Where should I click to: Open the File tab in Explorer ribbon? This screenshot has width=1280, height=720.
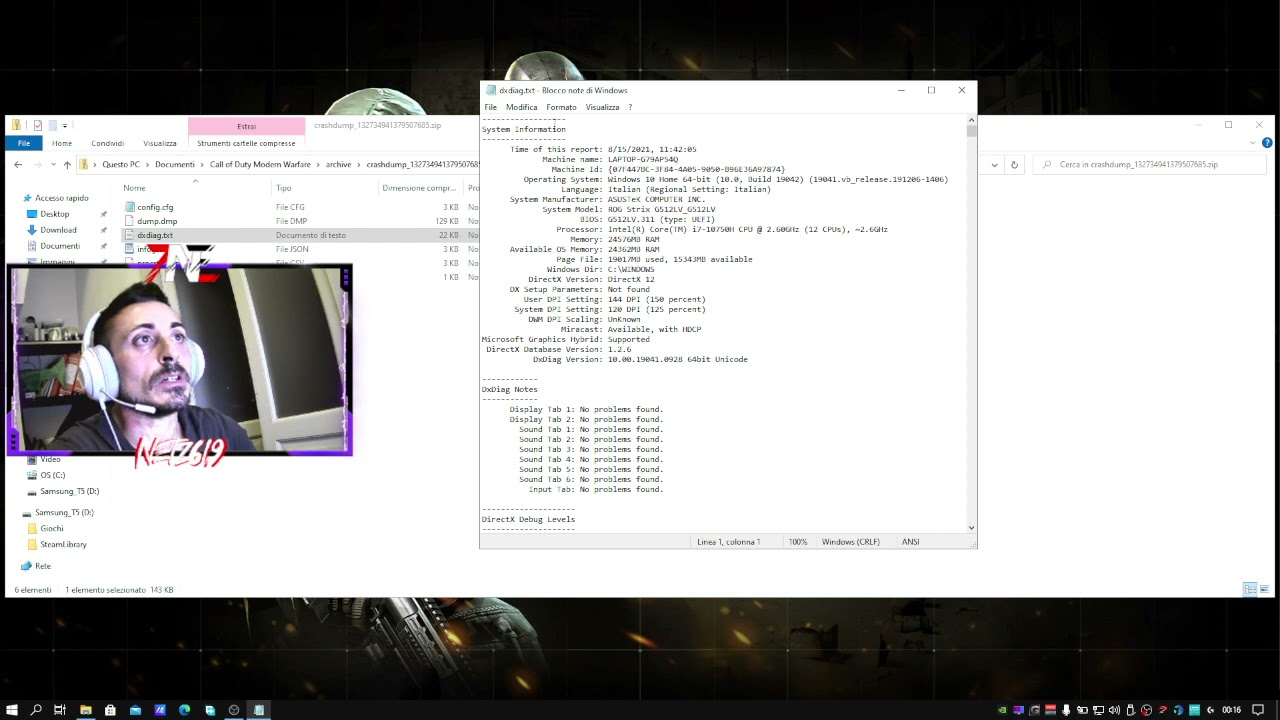pyautogui.click(x=24, y=143)
